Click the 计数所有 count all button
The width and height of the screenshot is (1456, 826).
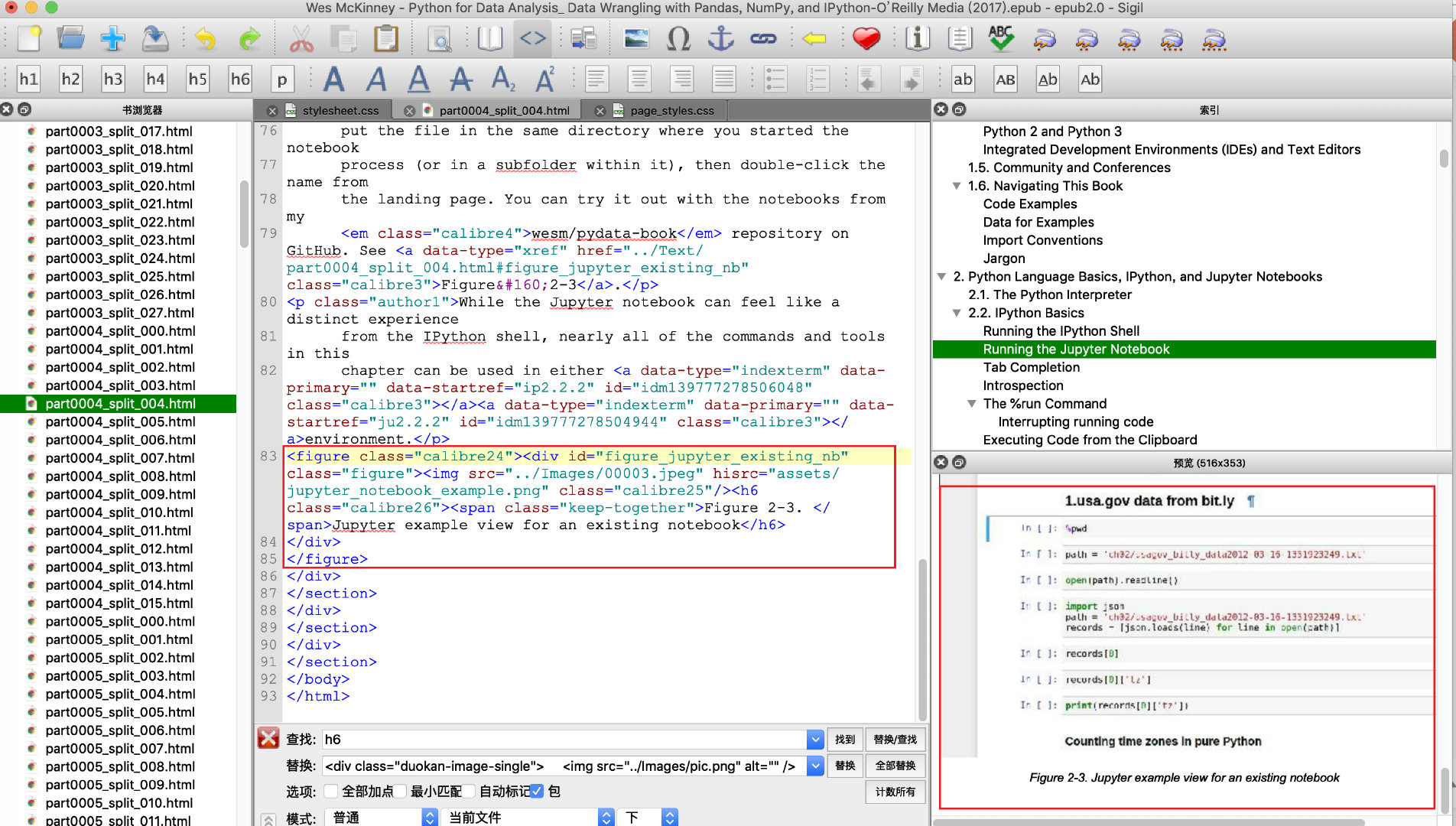(895, 792)
